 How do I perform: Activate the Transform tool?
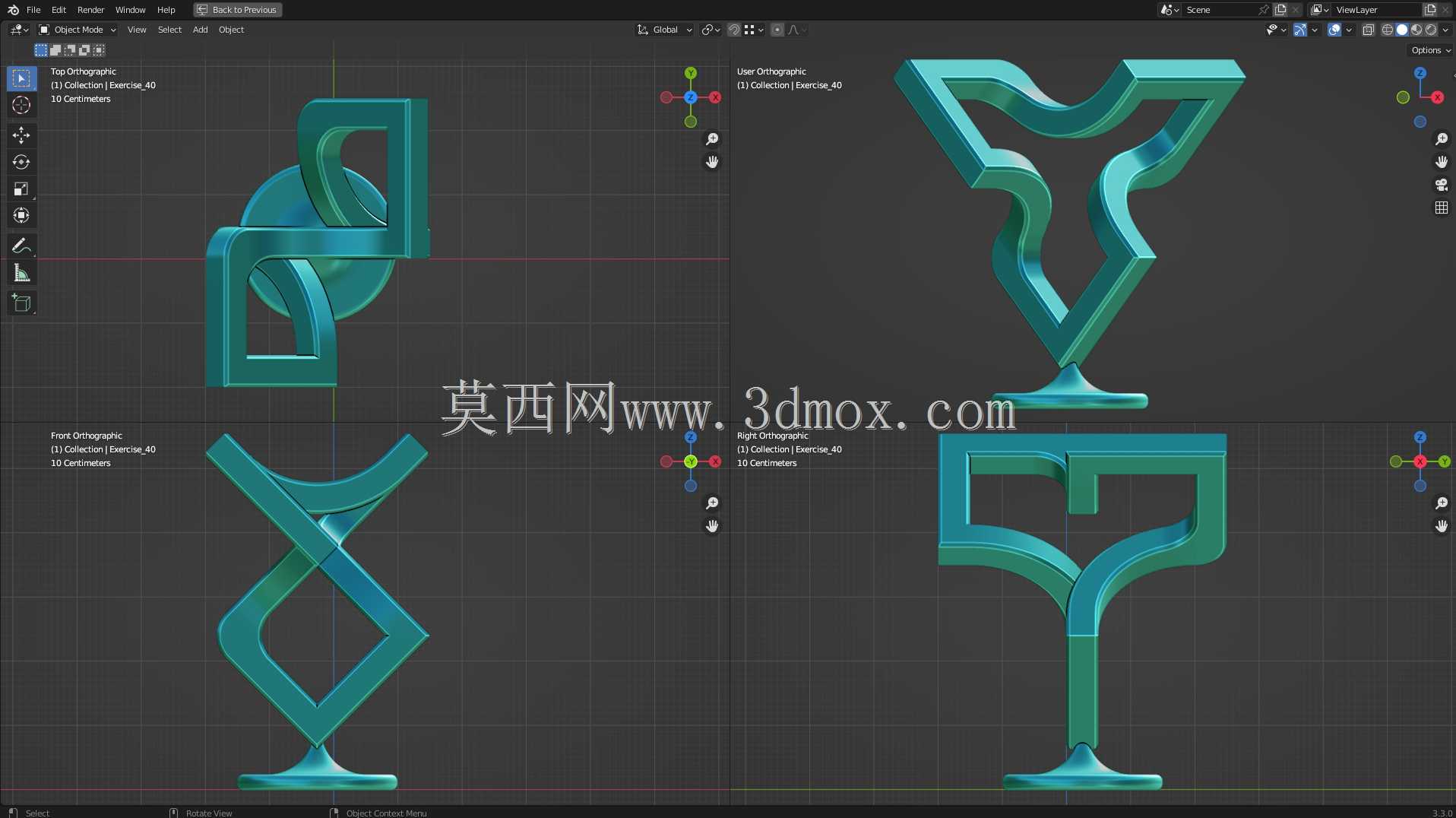[21, 215]
